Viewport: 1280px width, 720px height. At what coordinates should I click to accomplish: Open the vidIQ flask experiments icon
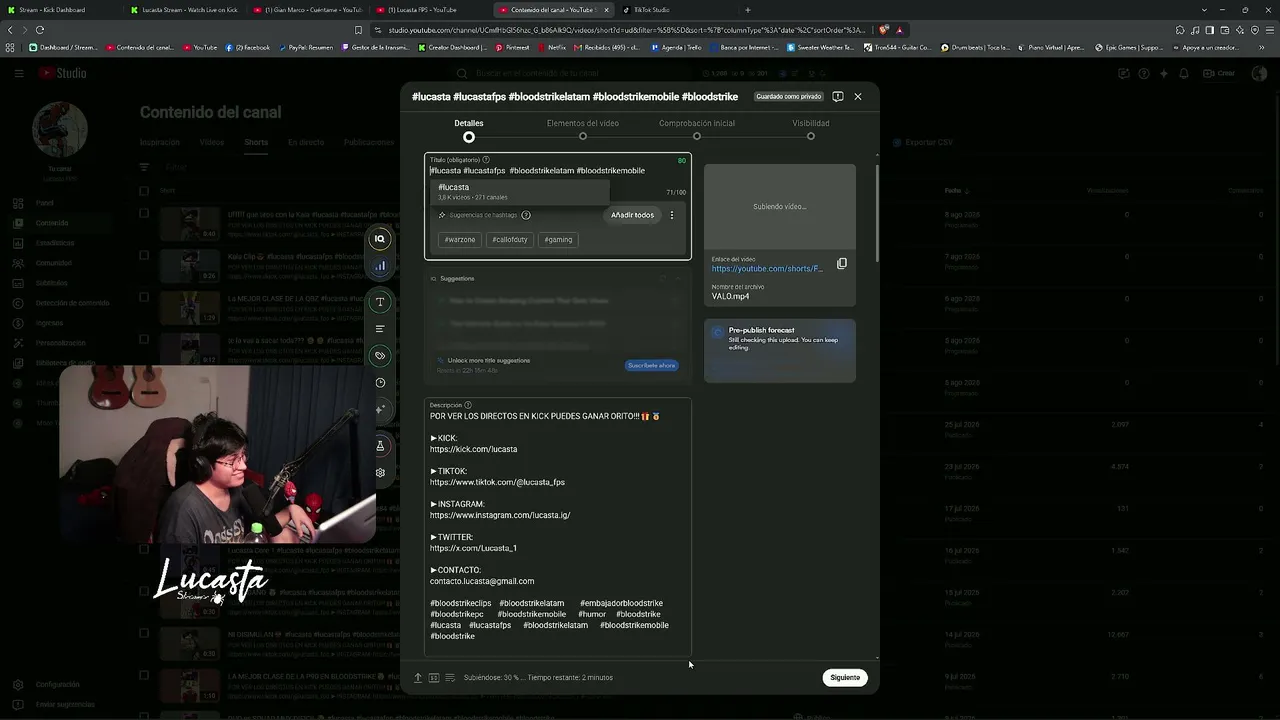point(380,446)
